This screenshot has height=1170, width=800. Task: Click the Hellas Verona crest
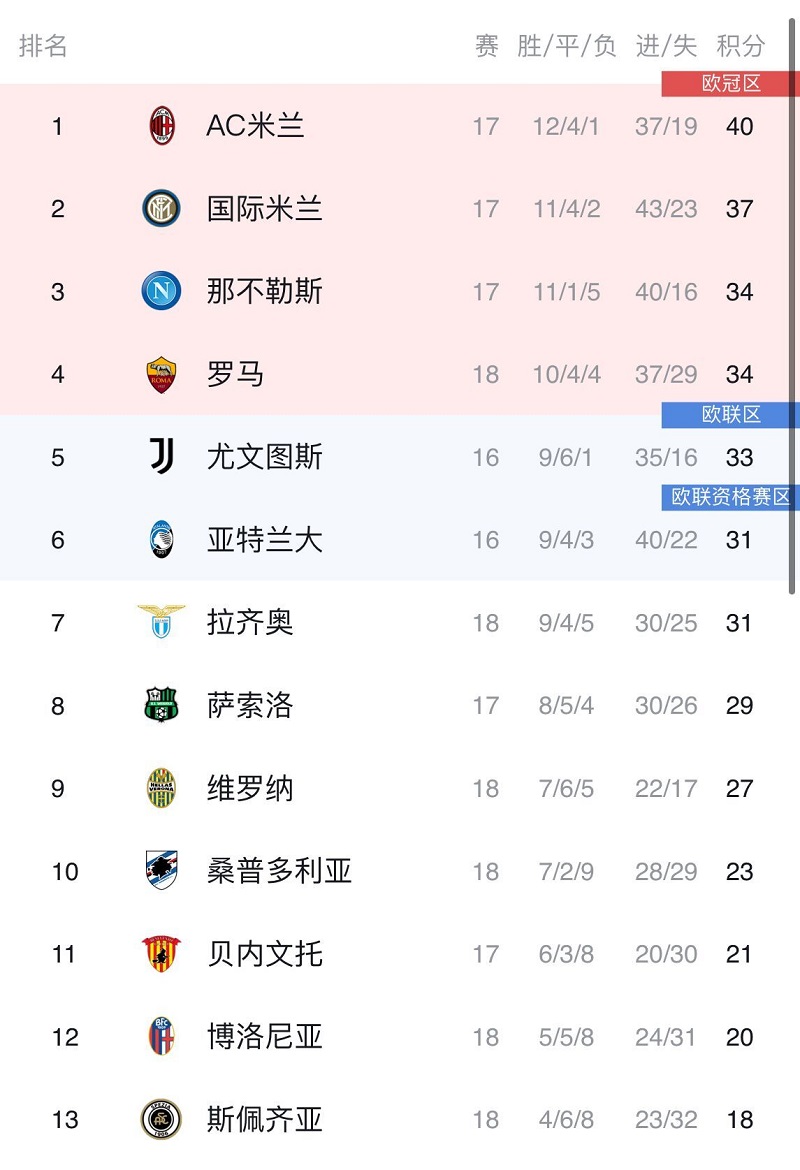pos(161,788)
